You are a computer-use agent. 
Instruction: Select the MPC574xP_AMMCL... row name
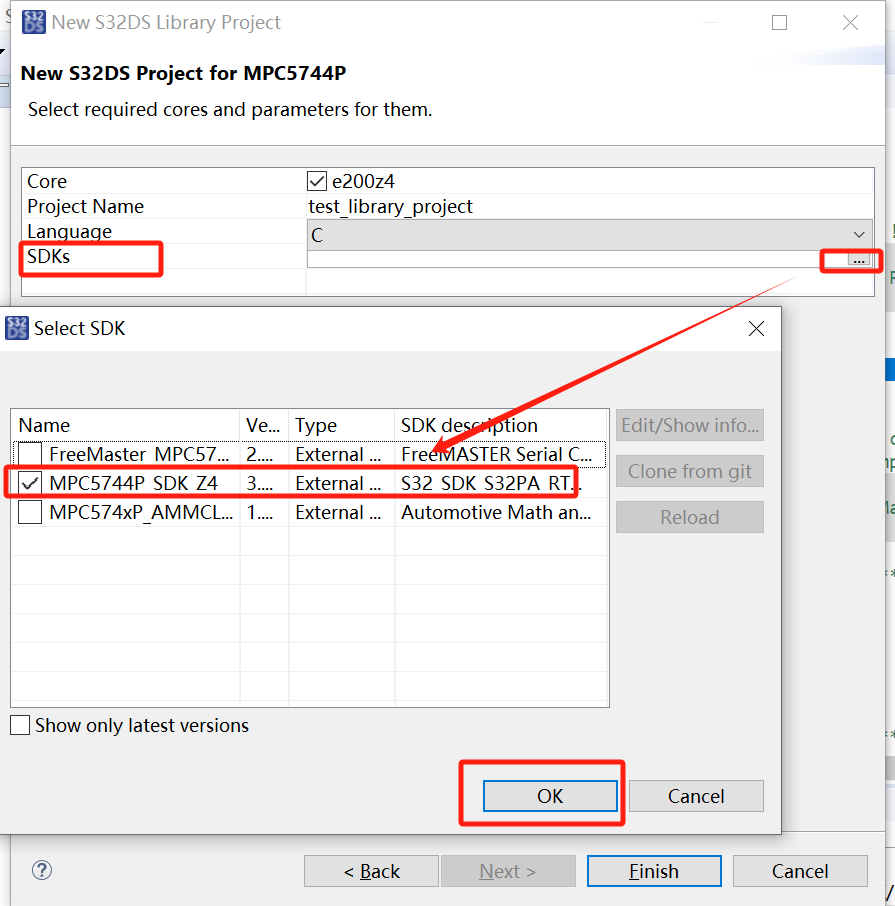point(141,512)
